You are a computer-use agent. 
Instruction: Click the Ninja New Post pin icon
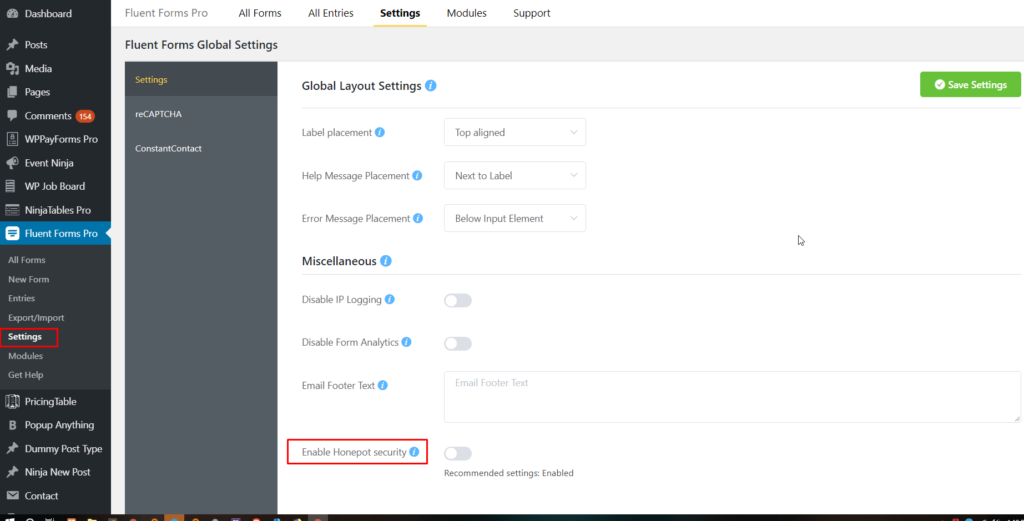point(12,472)
